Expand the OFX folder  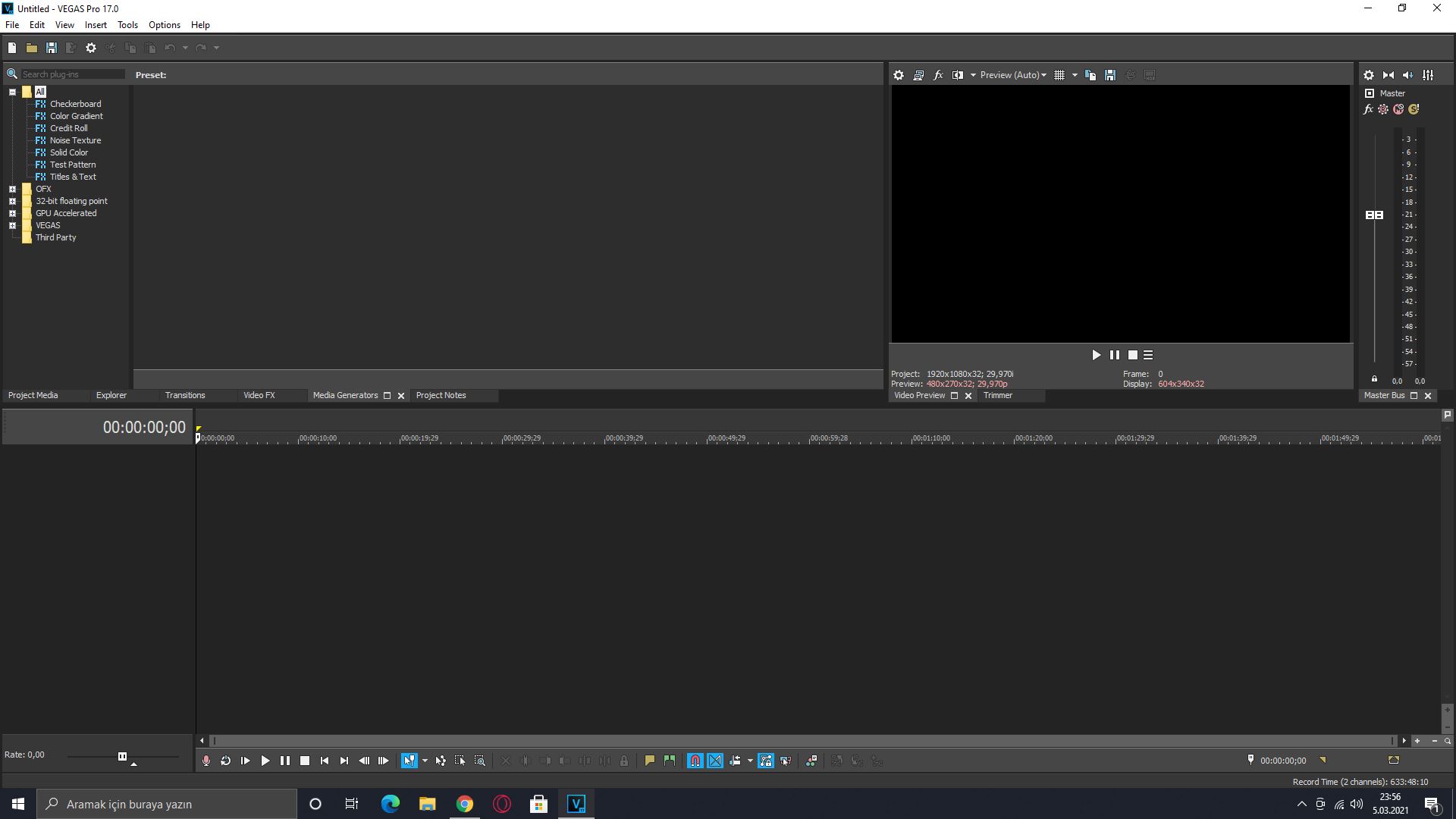[x=12, y=189]
